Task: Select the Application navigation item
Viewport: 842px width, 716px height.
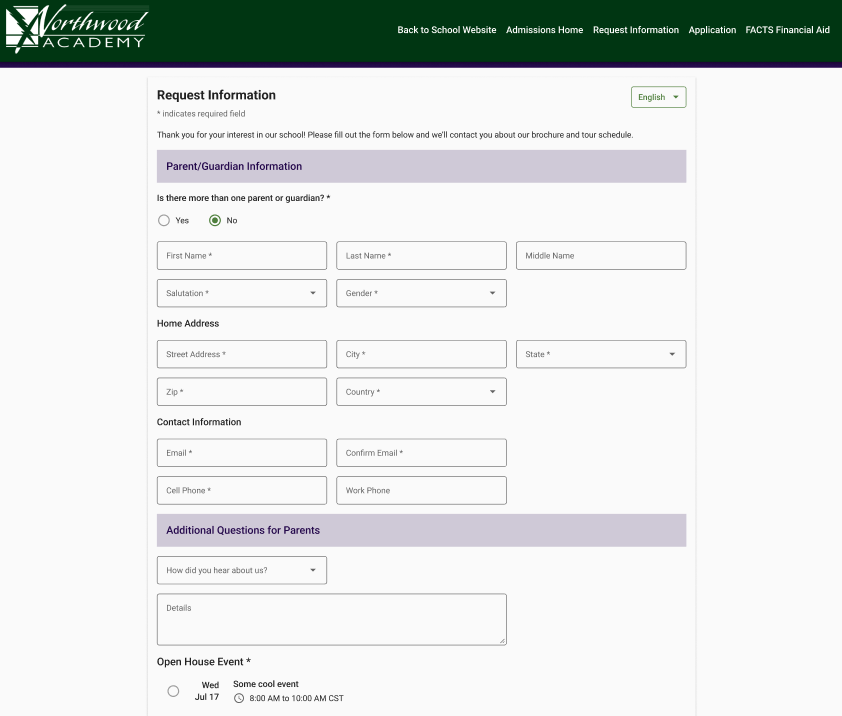Action: pyautogui.click(x=712, y=30)
